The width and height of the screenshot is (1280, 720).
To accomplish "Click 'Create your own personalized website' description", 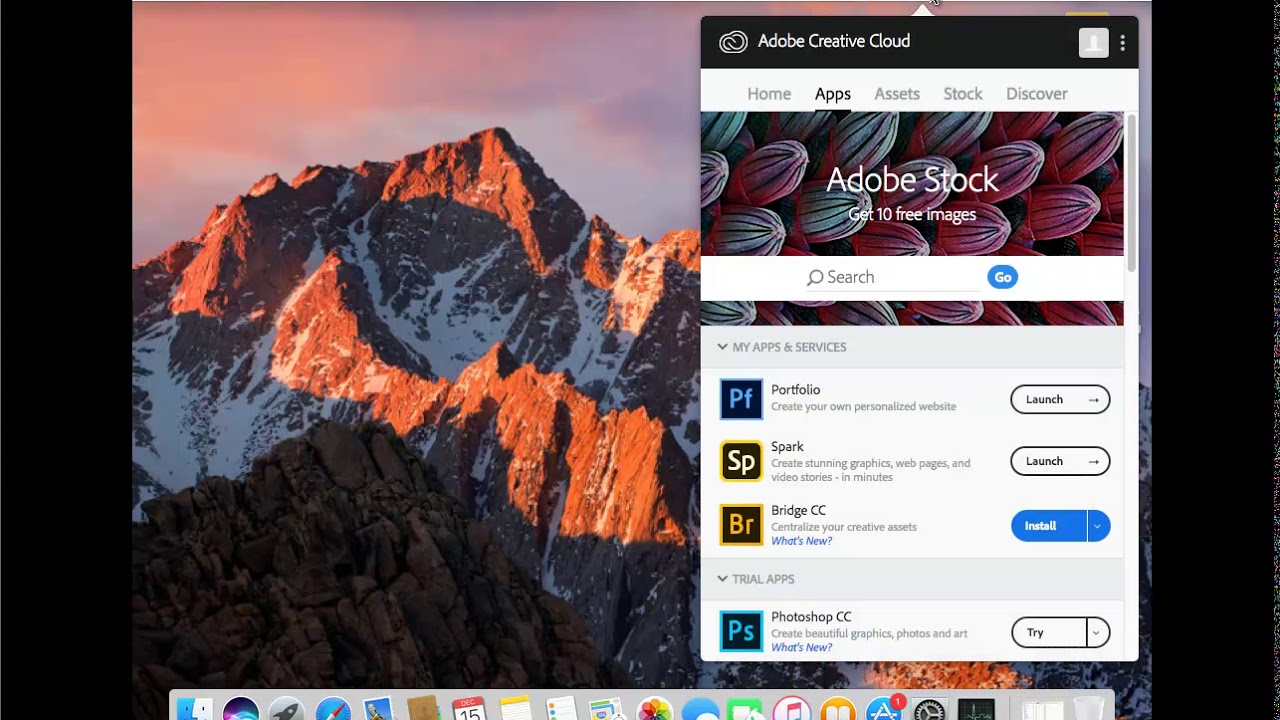I will click(863, 407).
